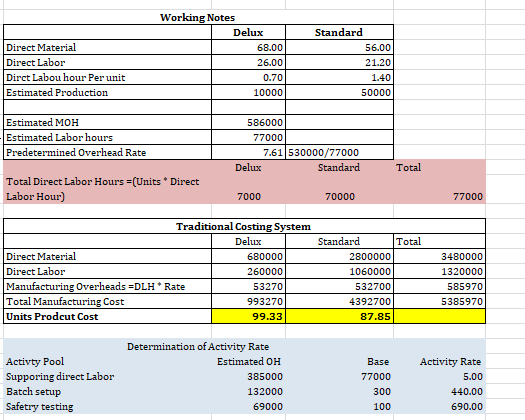
Task: Select the overhead rate value 7.61
Action: coord(273,153)
